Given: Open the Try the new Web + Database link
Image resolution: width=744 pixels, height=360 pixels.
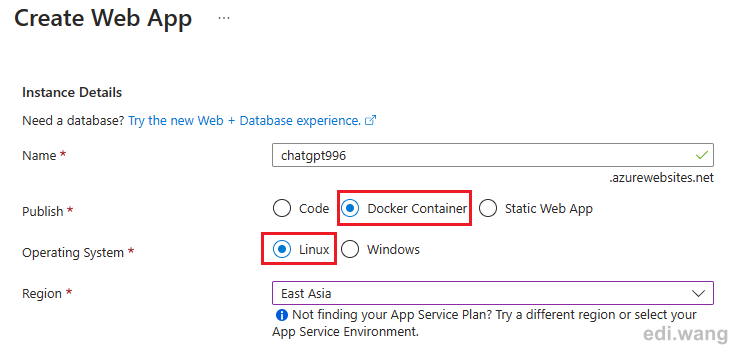Looking at the screenshot, I should (x=245, y=120).
